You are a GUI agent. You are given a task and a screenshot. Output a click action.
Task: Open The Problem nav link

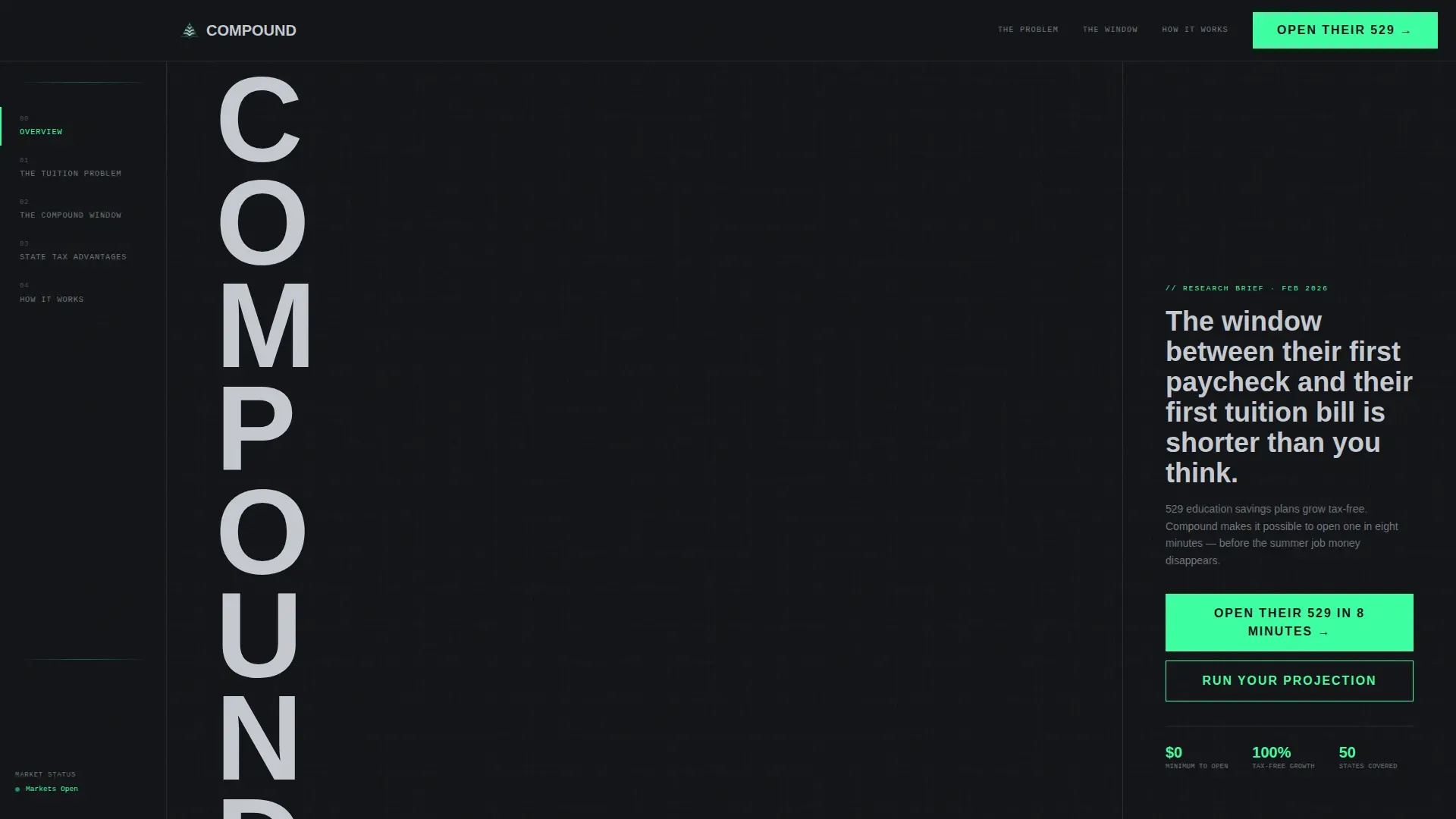point(1028,30)
